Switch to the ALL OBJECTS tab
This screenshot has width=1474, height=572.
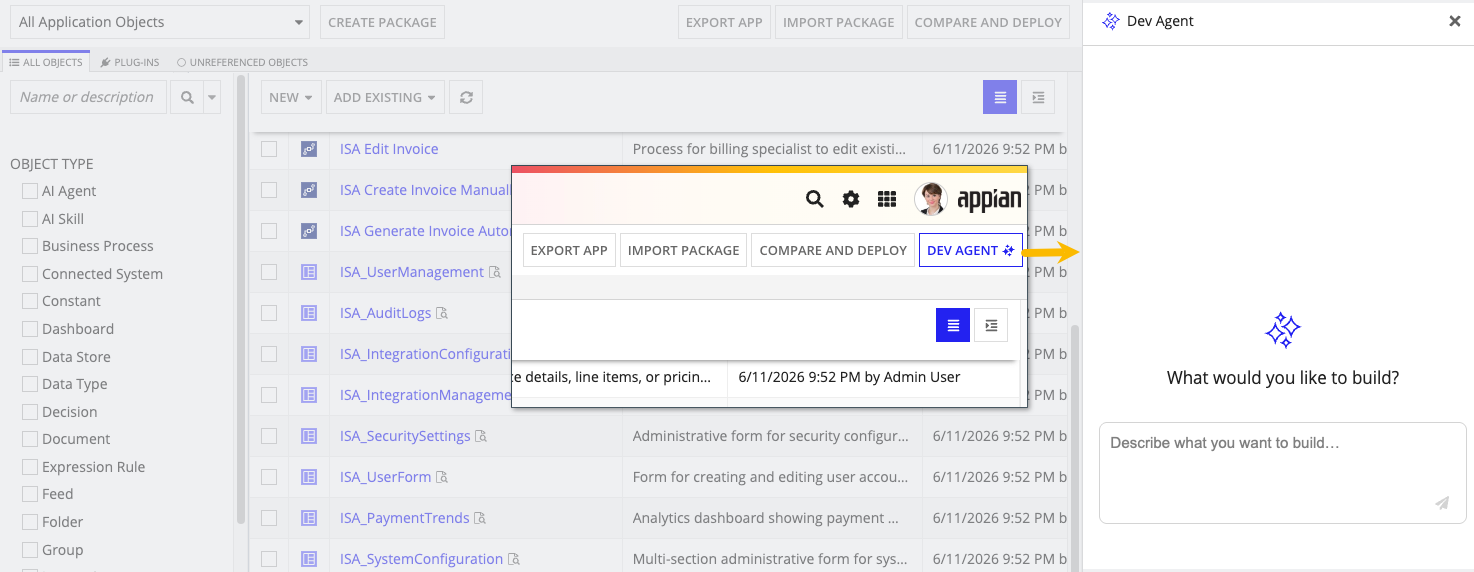pos(46,62)
